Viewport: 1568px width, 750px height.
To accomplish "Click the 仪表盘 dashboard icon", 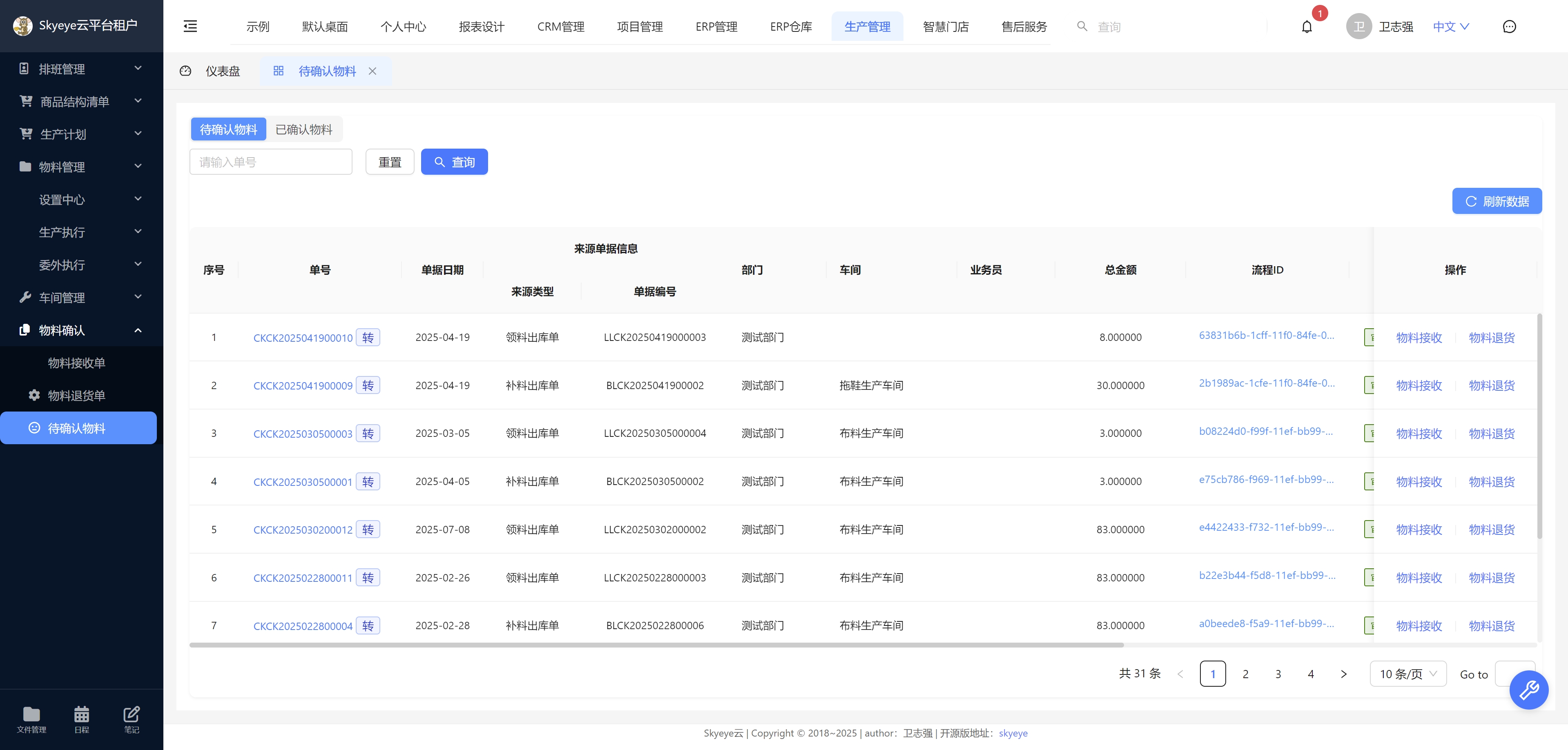I will coord(186,71).
